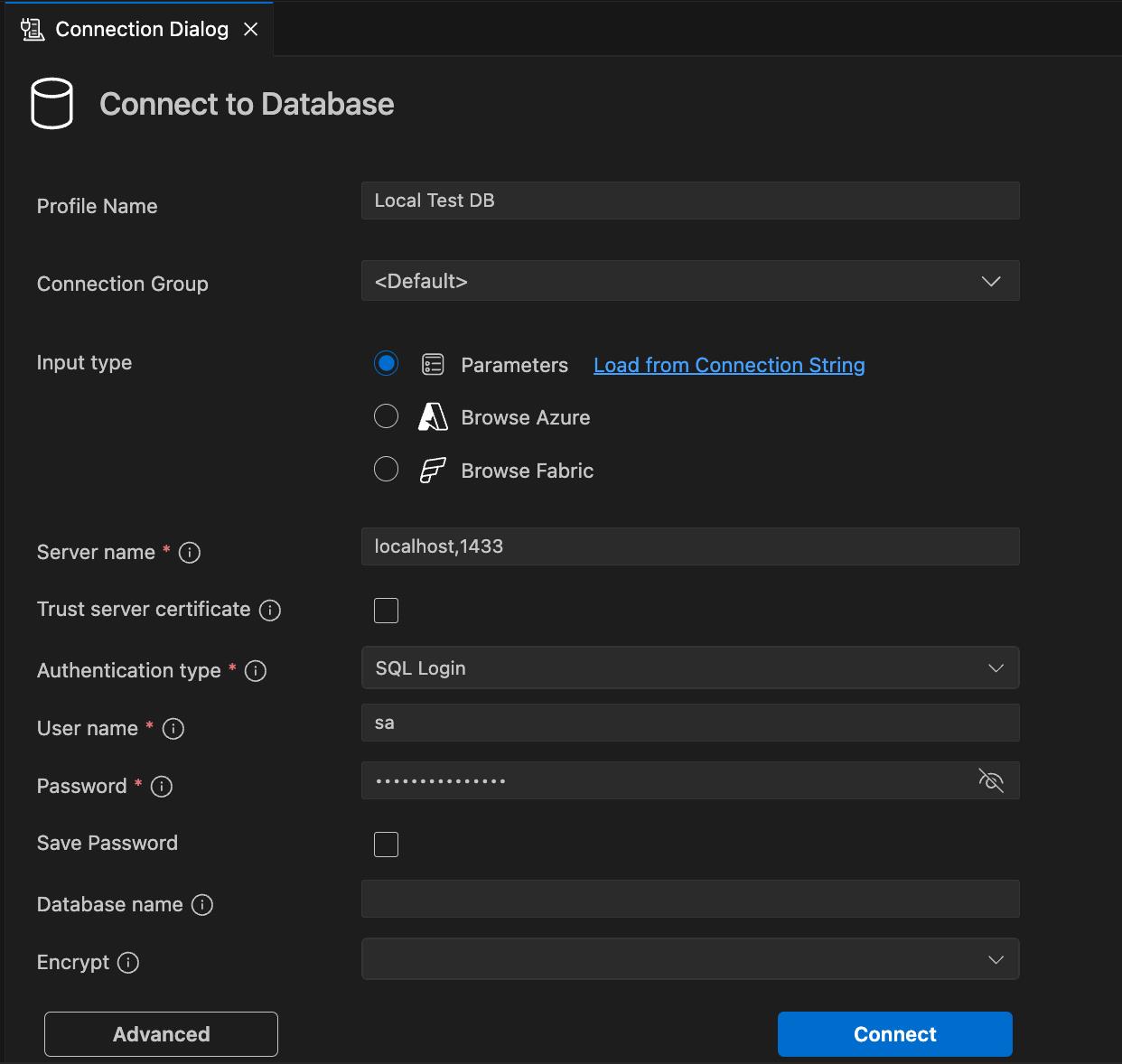
Task: Check the Save Password checkbox
Action: click(x=386, y=845)
